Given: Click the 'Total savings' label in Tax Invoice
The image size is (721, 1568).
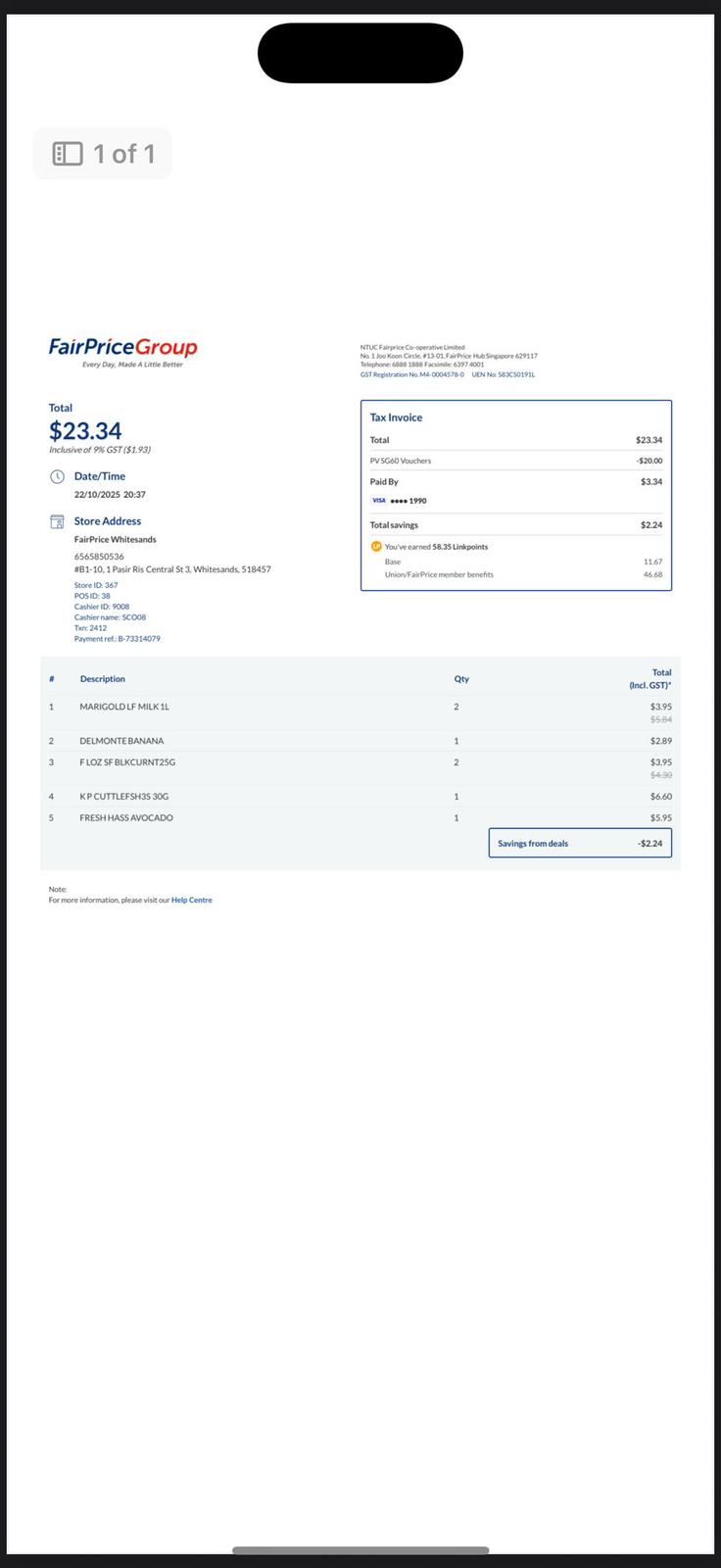Looking at the screenshot, I should pyautogui.click(x=394, y=525).
